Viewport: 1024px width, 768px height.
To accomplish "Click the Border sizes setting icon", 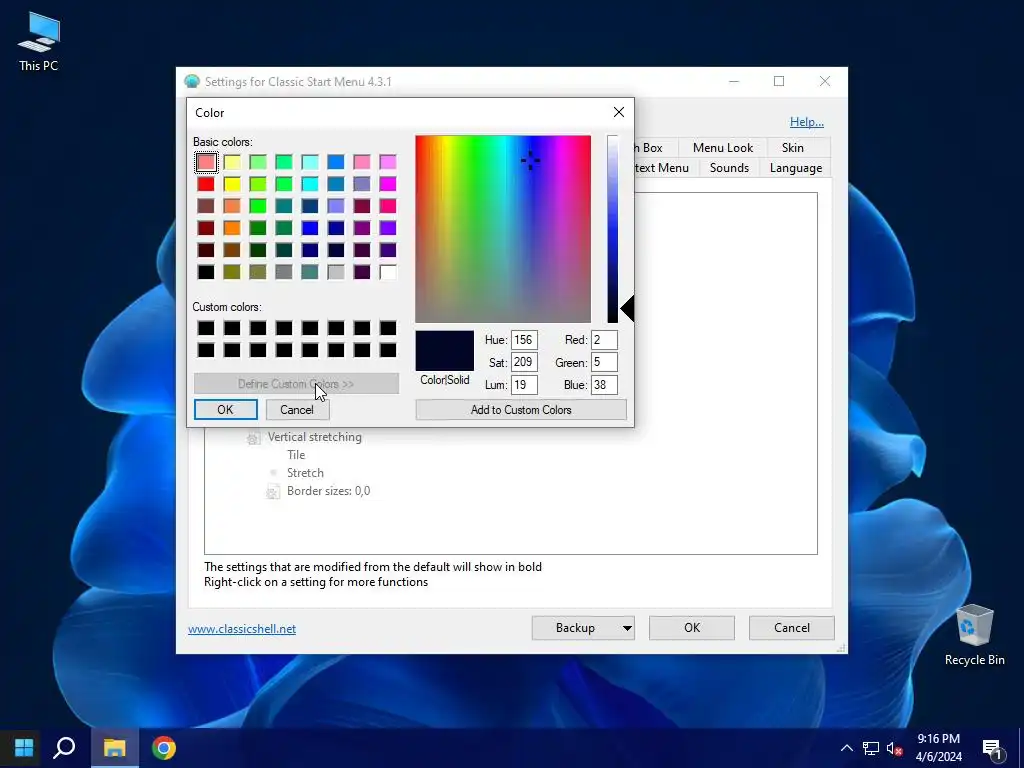I will [x=273, y=492].
